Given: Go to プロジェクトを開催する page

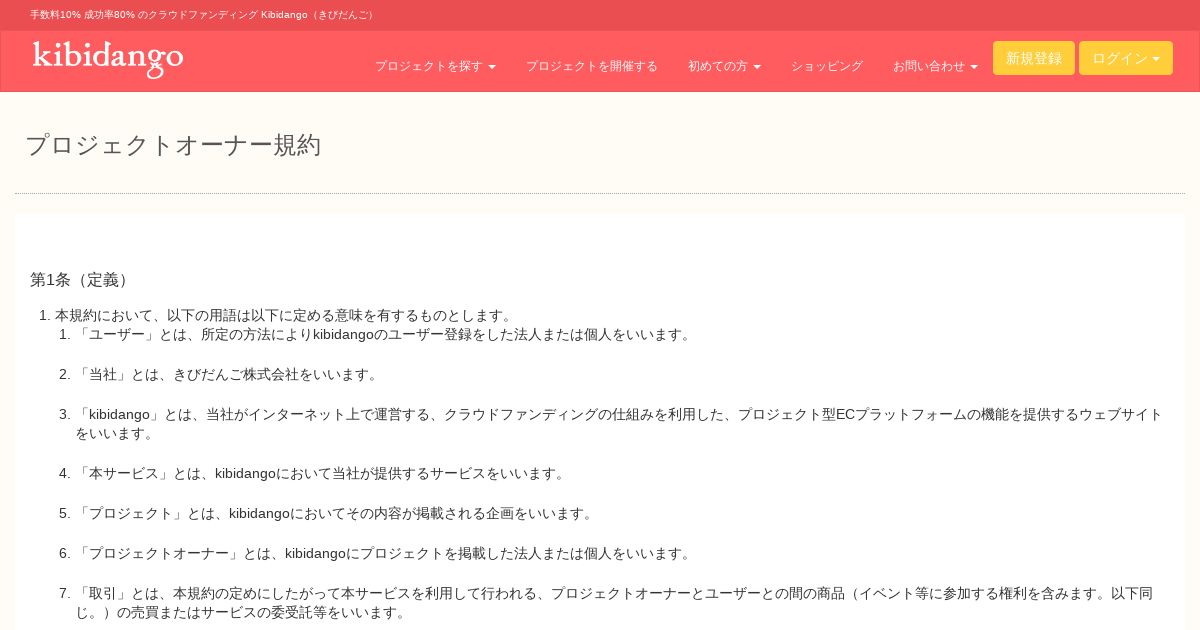Looking at the screenshot, I should tap(592, 66).
